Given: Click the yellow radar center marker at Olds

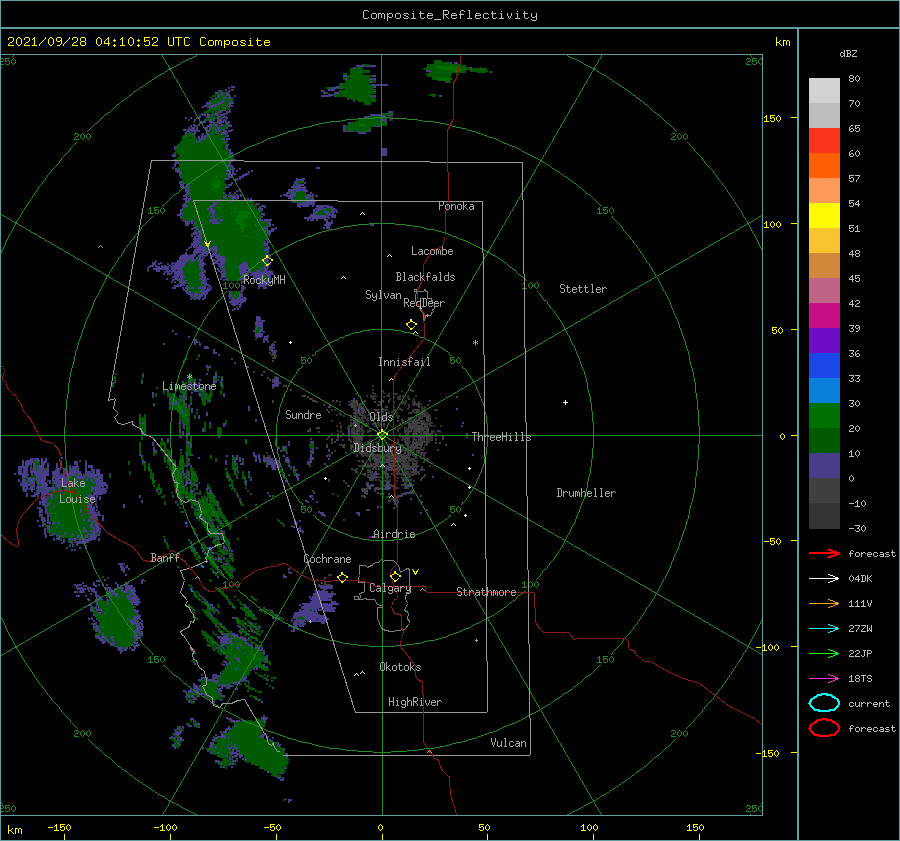Looking at the screenshot, I should (x=382, y=435).
